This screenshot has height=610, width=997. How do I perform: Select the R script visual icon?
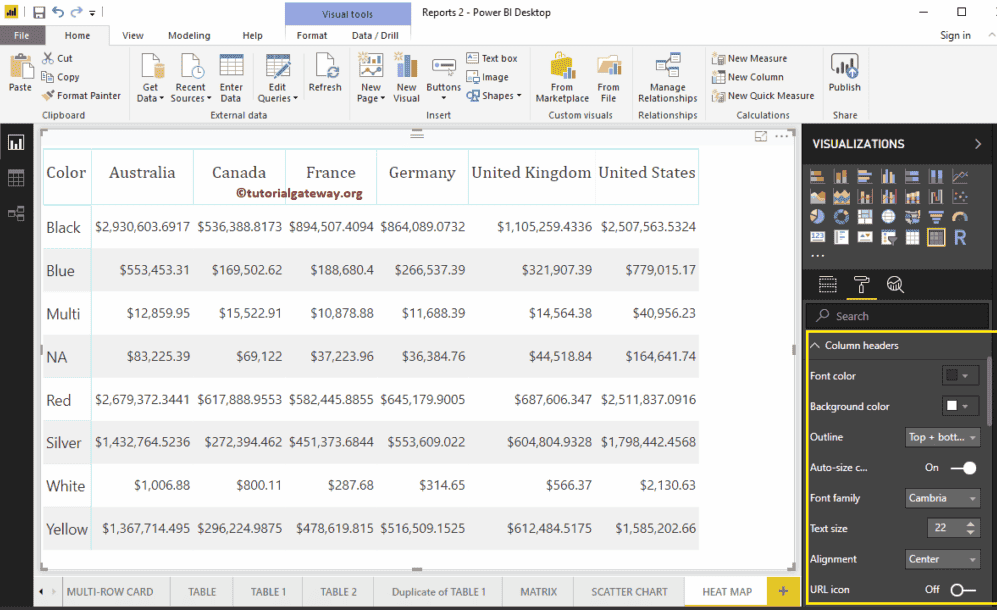961,237
